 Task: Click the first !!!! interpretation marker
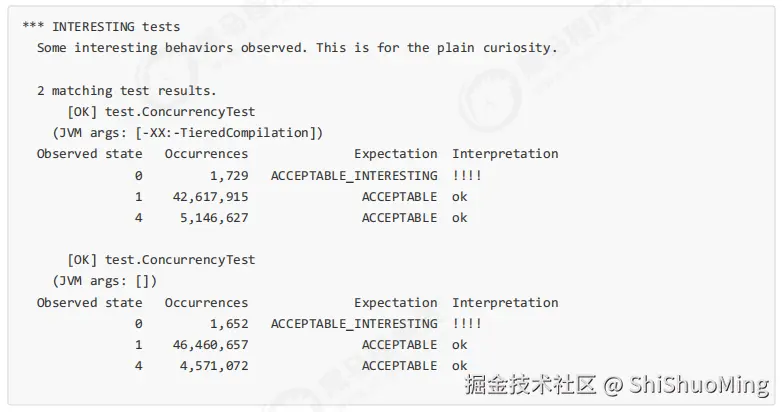click(467, 176)
